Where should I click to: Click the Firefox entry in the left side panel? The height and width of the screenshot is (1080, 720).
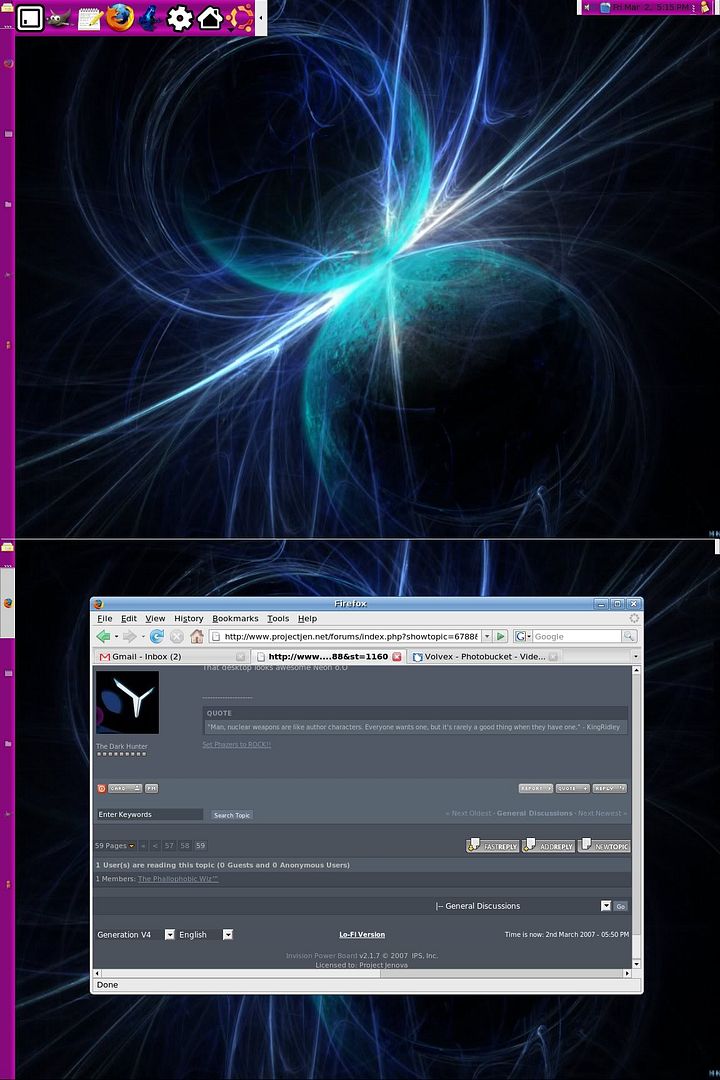pos(8,603)
